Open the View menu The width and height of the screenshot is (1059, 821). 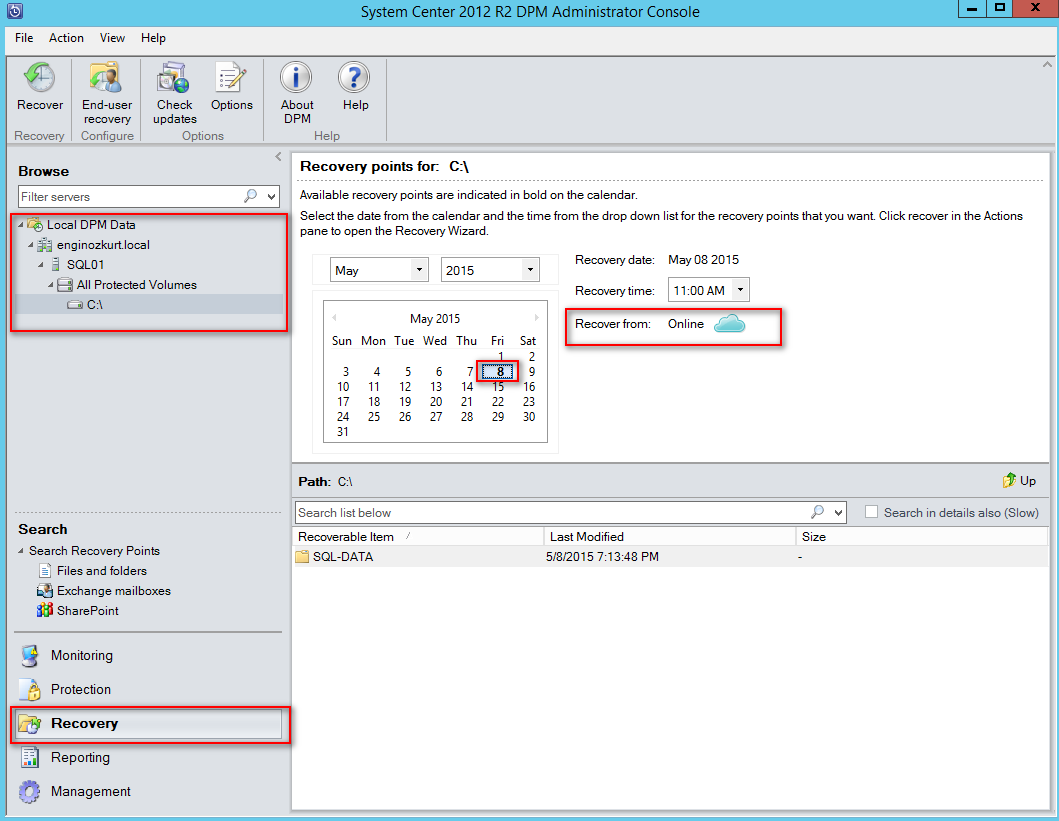[112, 38]
